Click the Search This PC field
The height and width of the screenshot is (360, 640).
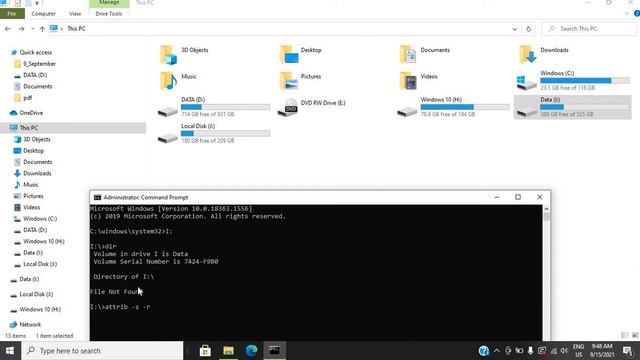[588, 29]
